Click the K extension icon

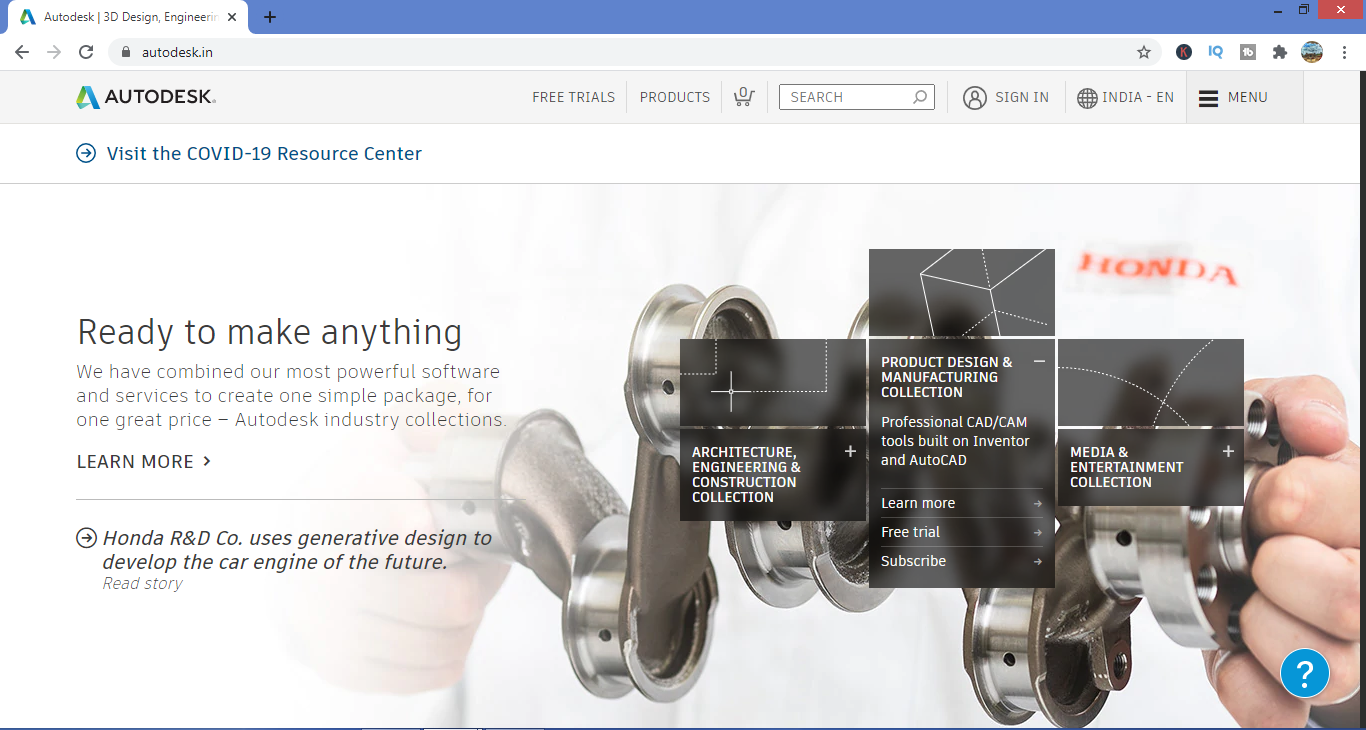pyautogui.click(x=1184, y=52)
